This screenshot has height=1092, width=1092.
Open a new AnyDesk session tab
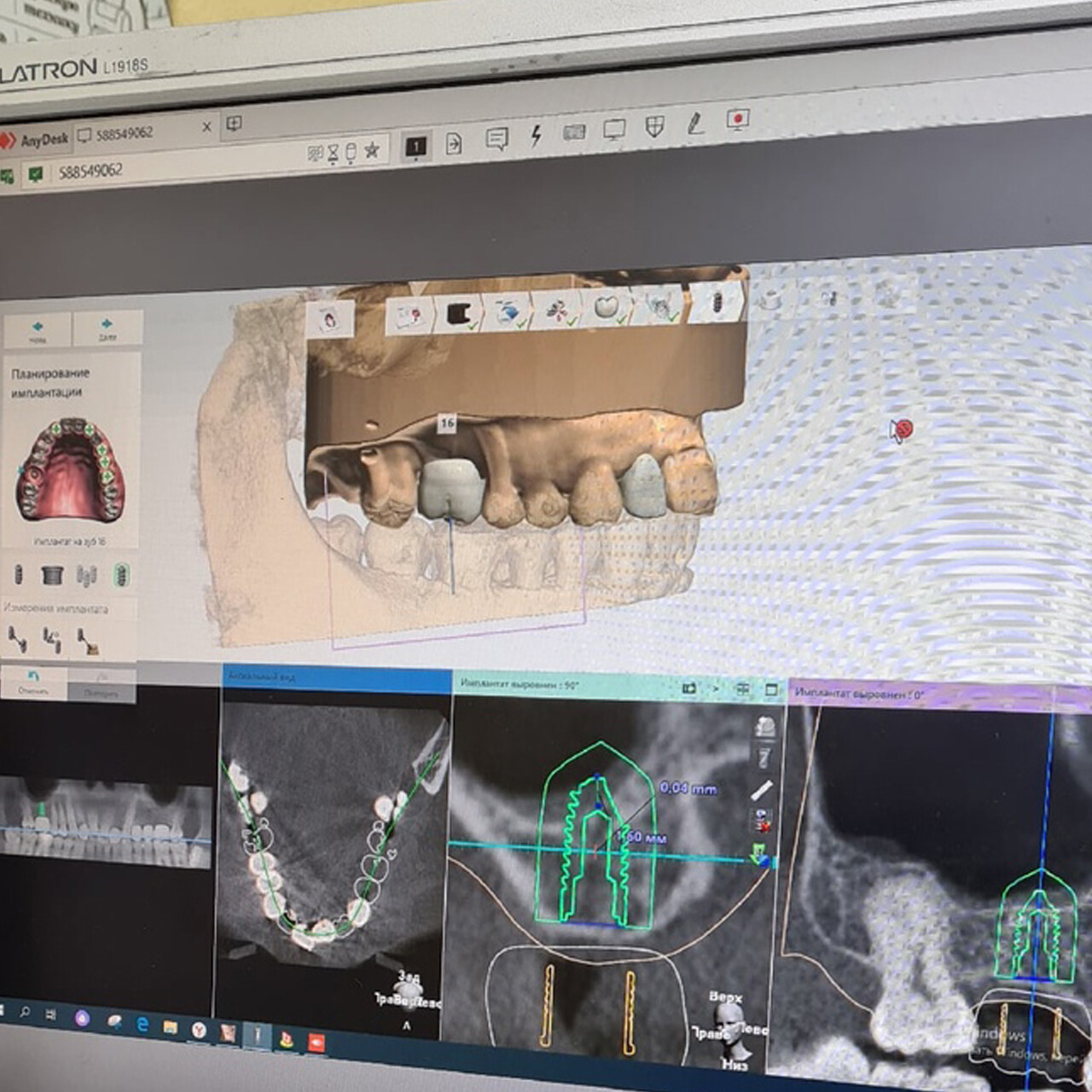click(233, 125)
